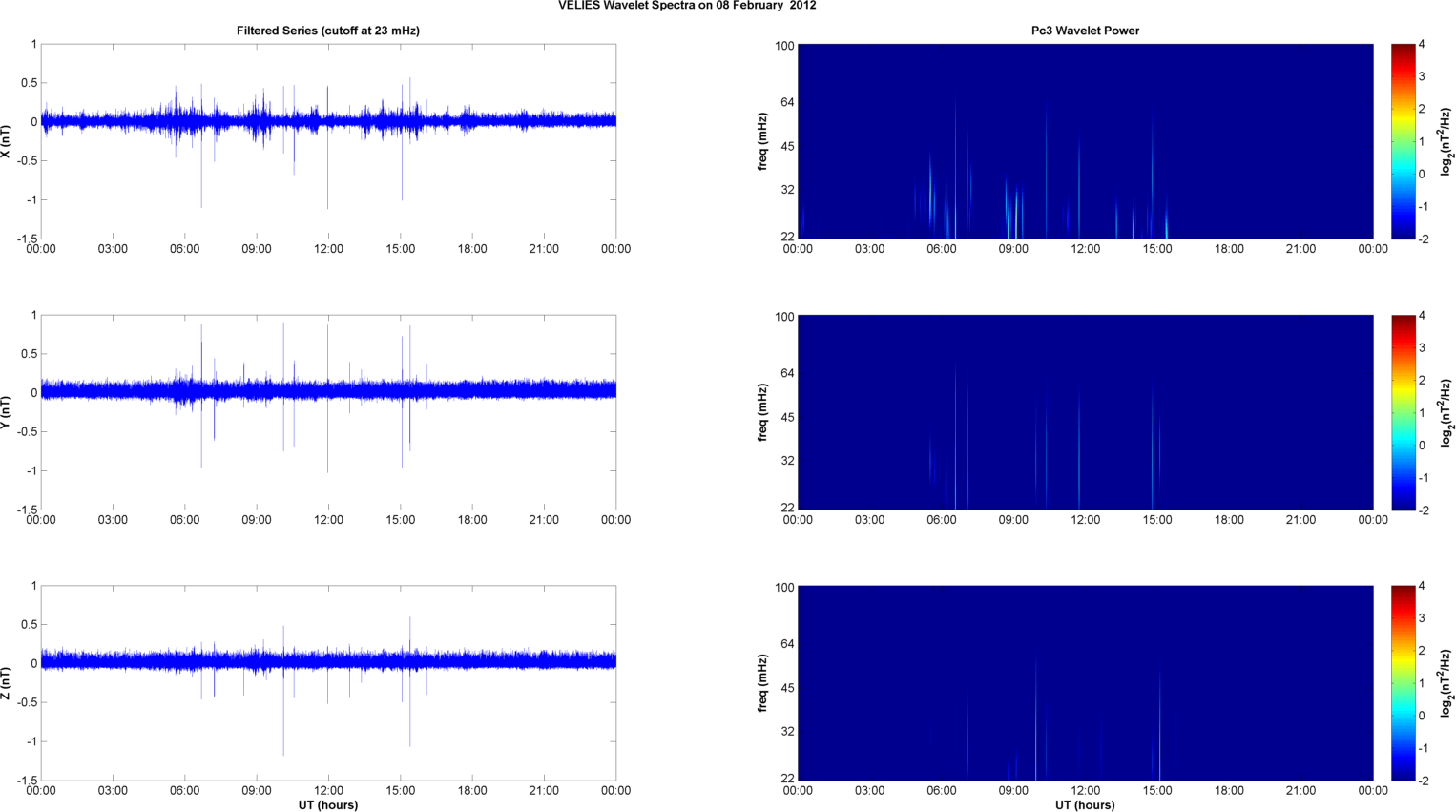The width and height of the screenshot is (1456, 812).
Task: Click the 'Y (nT)' axis label
Action: point(6,412)
